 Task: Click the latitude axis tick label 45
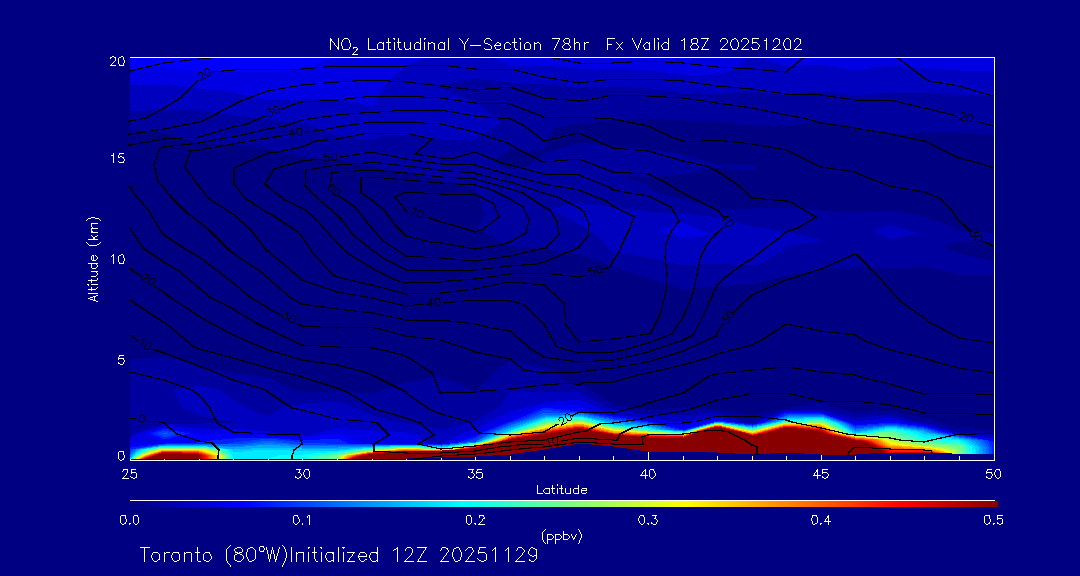click(820, 473)
